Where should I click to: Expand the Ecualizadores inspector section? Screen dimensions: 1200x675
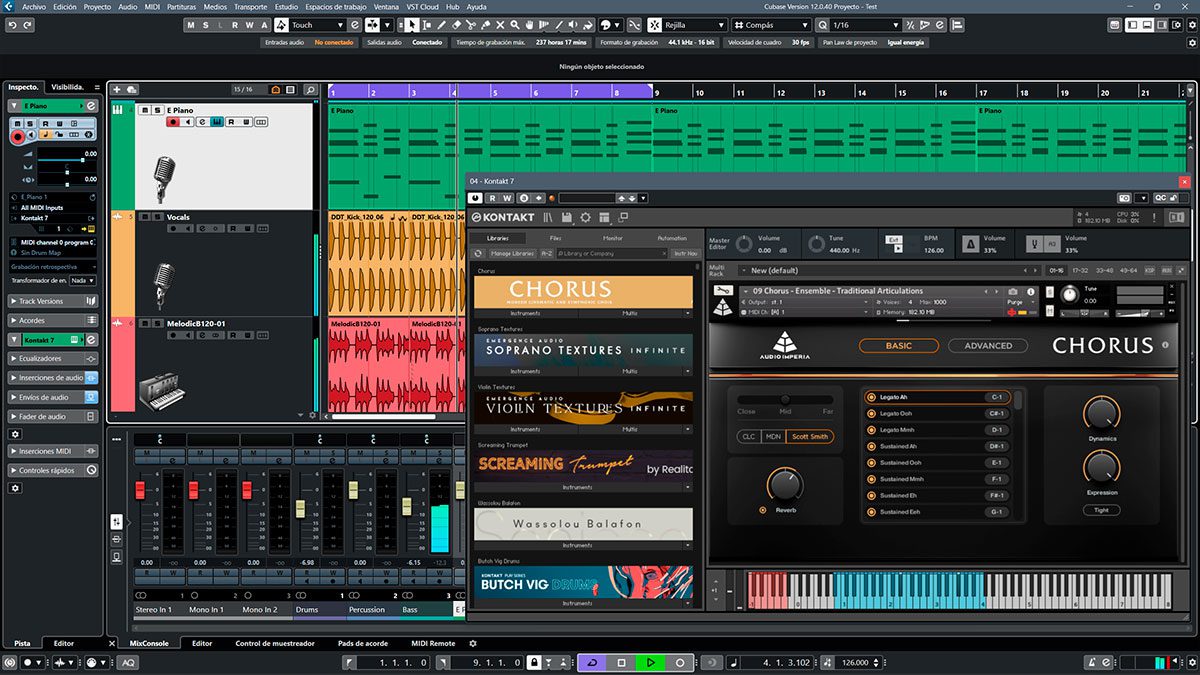(53, 358)
